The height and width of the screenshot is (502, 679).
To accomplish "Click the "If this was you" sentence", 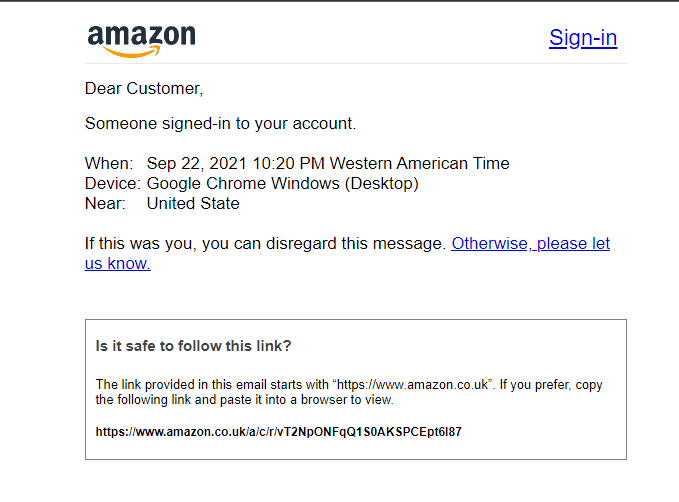I will coord(265,243).
